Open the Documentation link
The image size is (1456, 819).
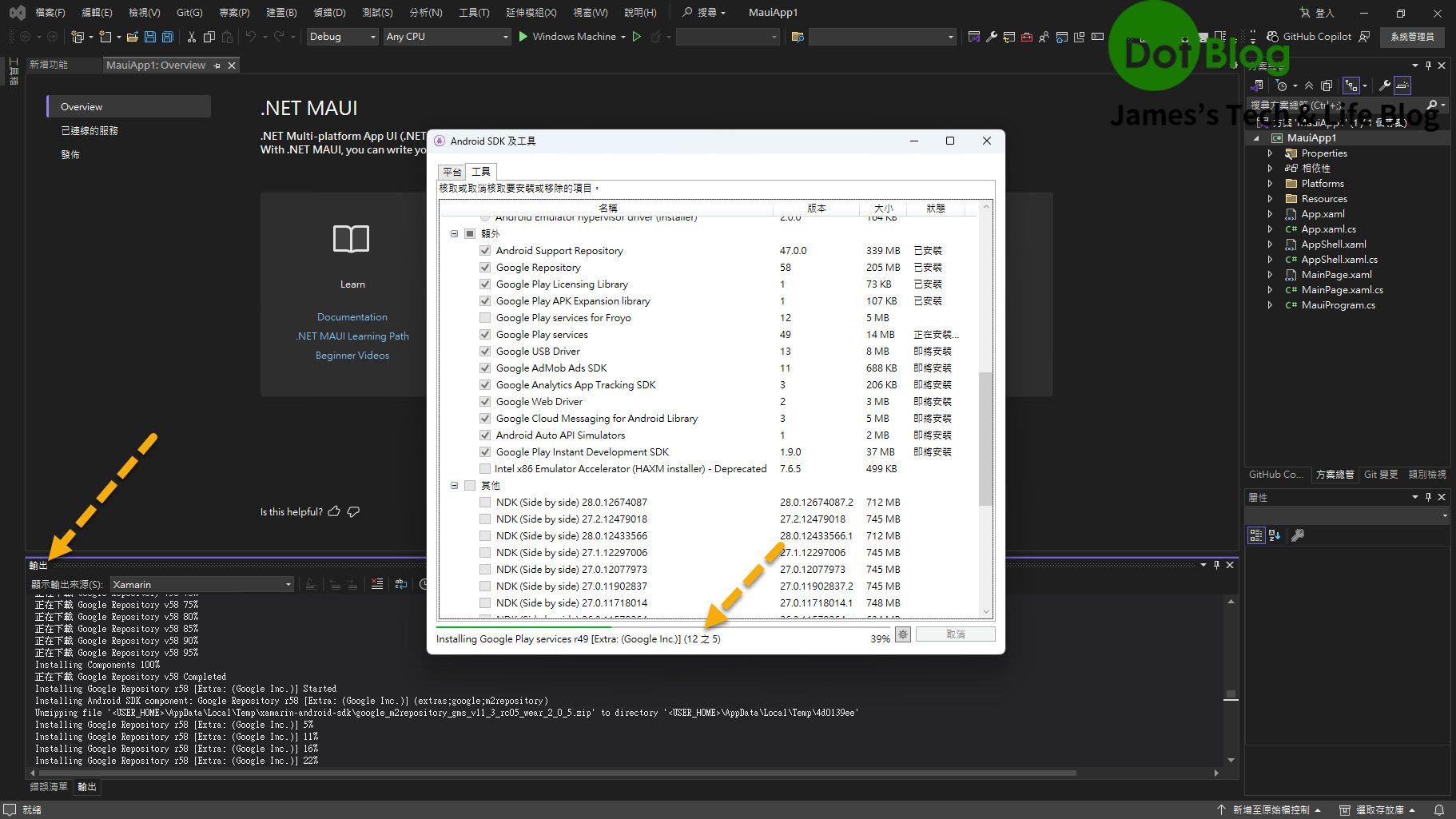point(352,316)
